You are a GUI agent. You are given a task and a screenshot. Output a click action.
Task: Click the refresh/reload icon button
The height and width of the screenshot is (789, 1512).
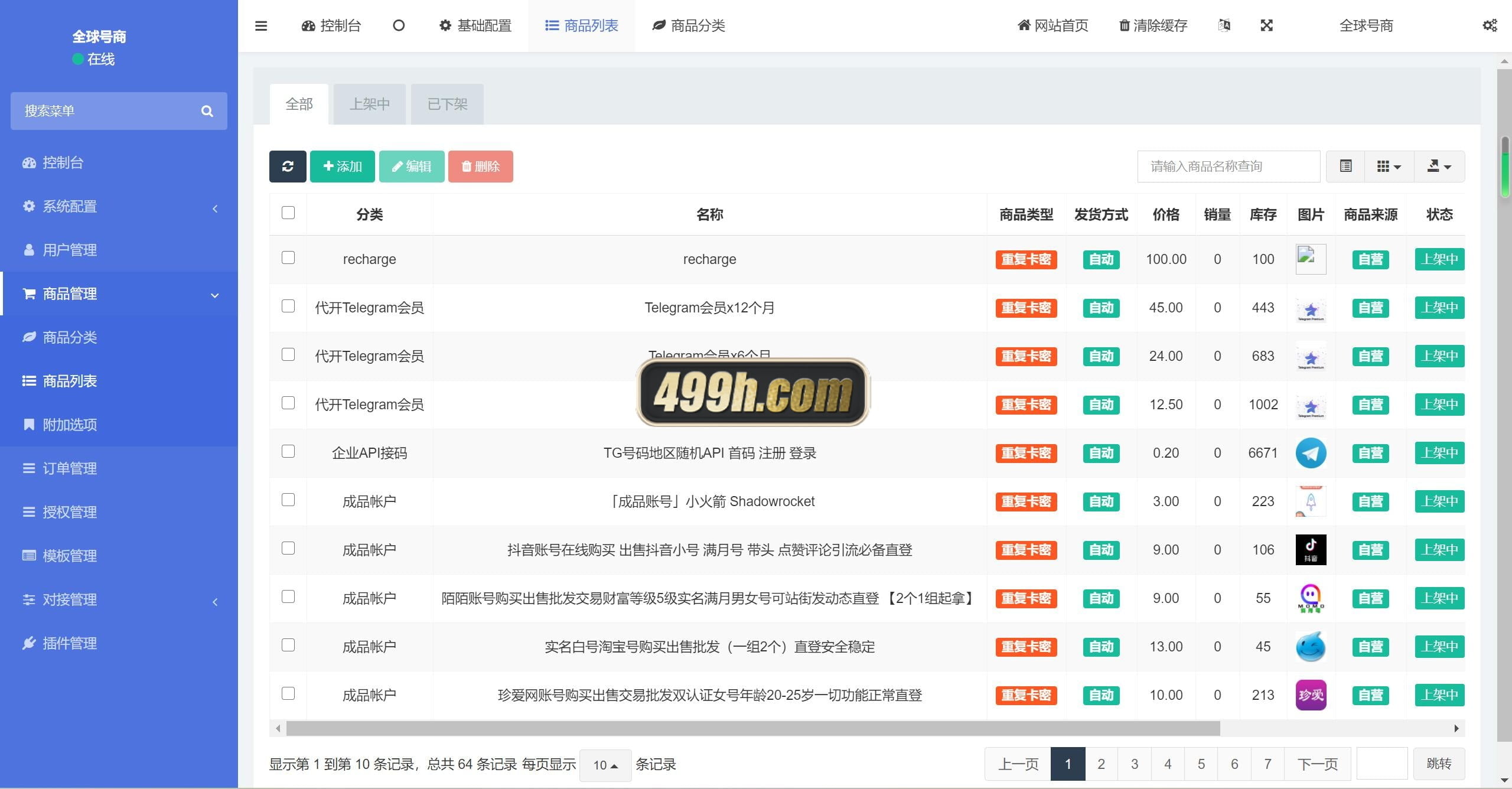point(289,165)
